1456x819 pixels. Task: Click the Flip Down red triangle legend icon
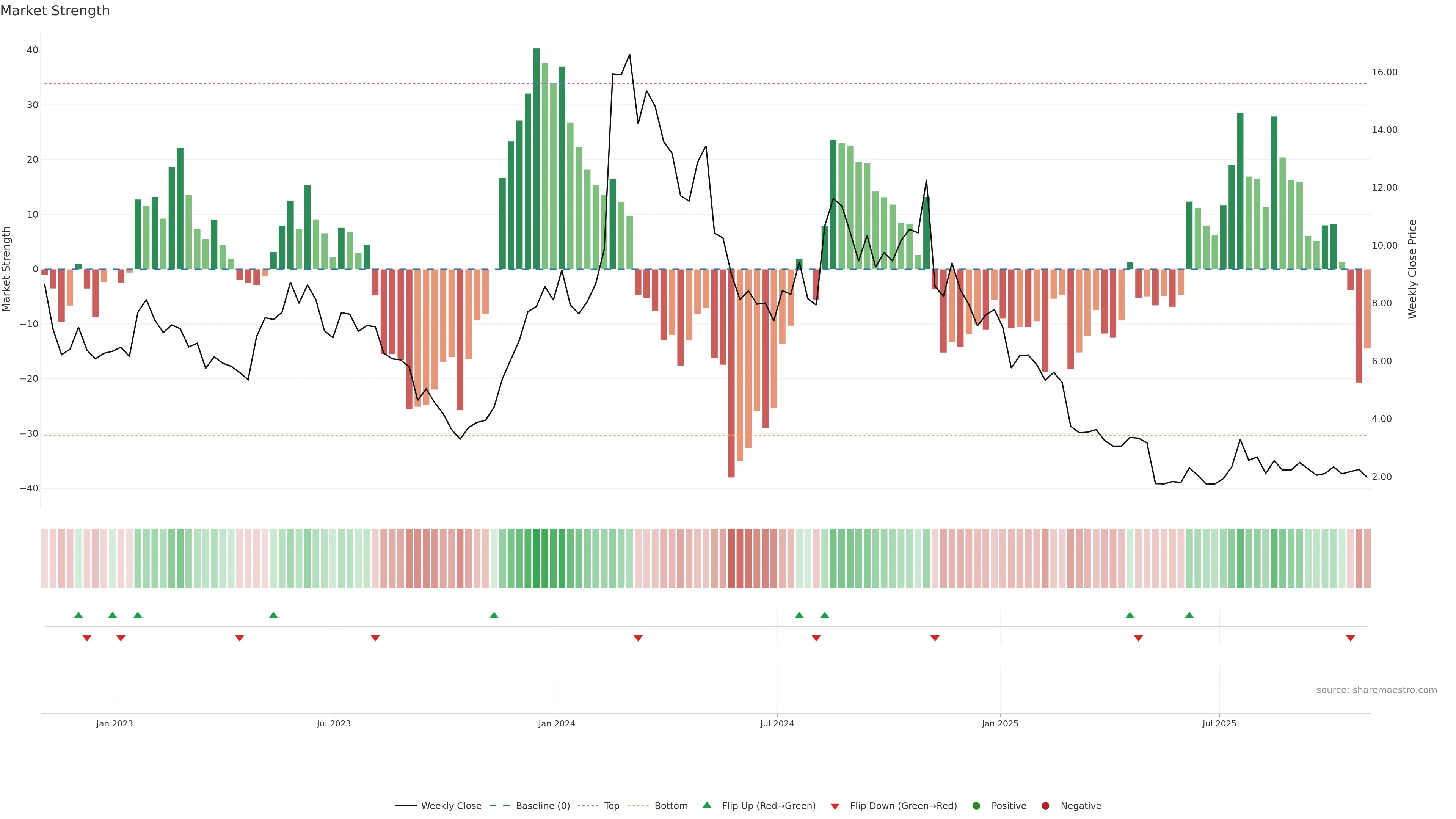tap(835, 806)
